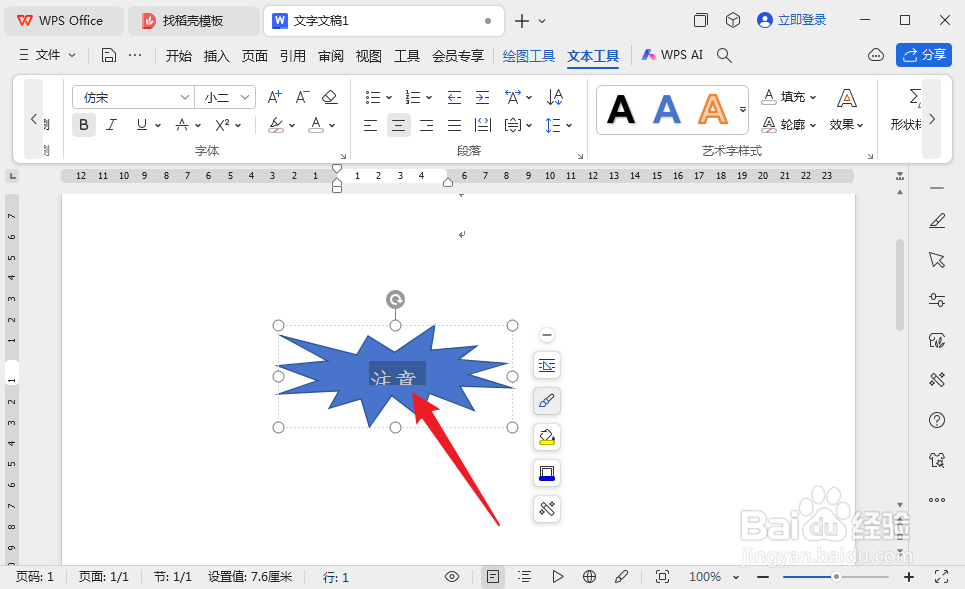Open text outline 轮廓 dropdown
The width and height of the screenshot is (965, 589).
pos(789,124)
